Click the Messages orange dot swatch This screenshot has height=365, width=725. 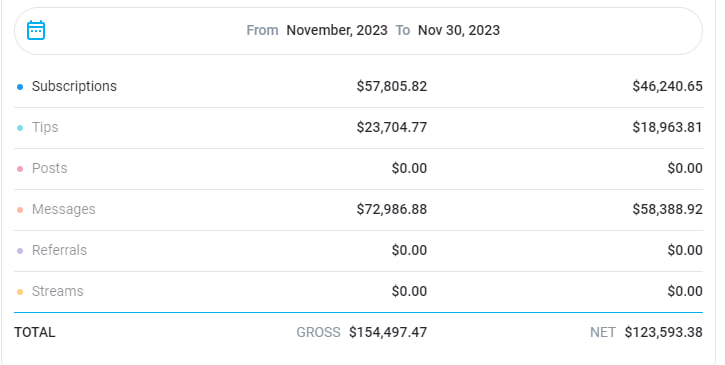(20, 210)
